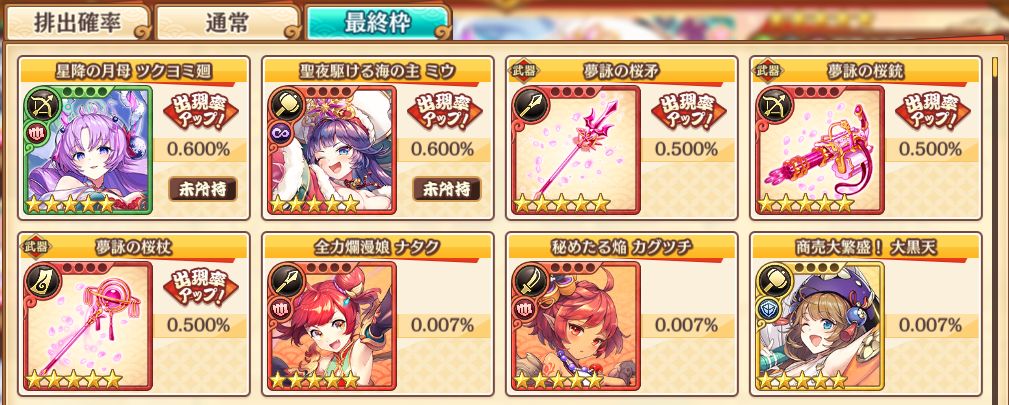Click 未所持 button under ツクヨミ廻
The width and height of the screenshot is (1009, 405).
(203, 189)
